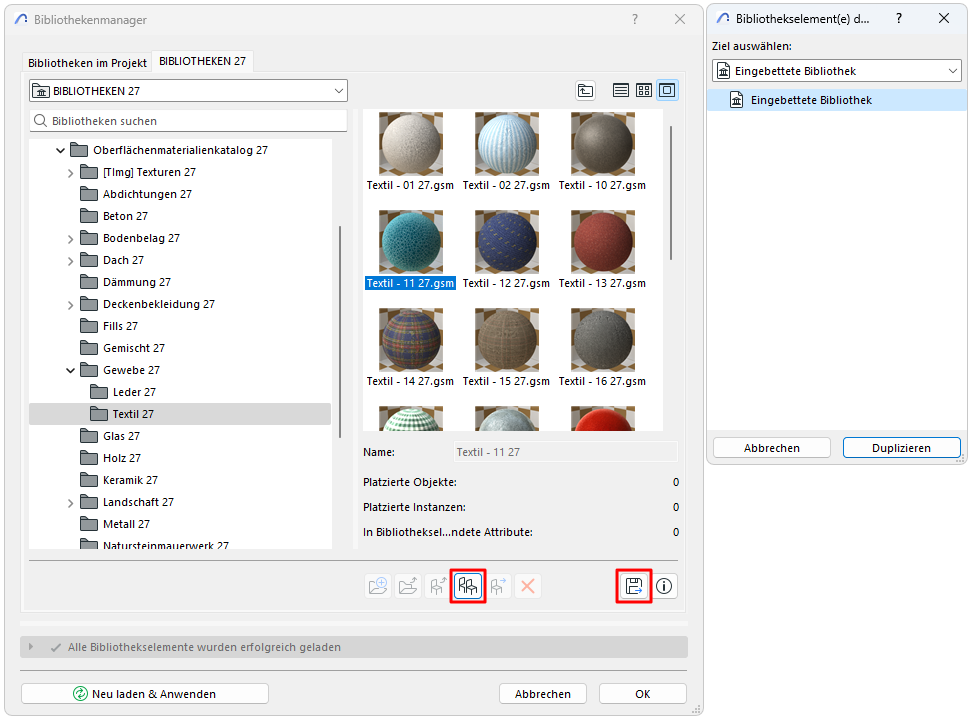Go up one folder level icon

(x=585, y=90)
